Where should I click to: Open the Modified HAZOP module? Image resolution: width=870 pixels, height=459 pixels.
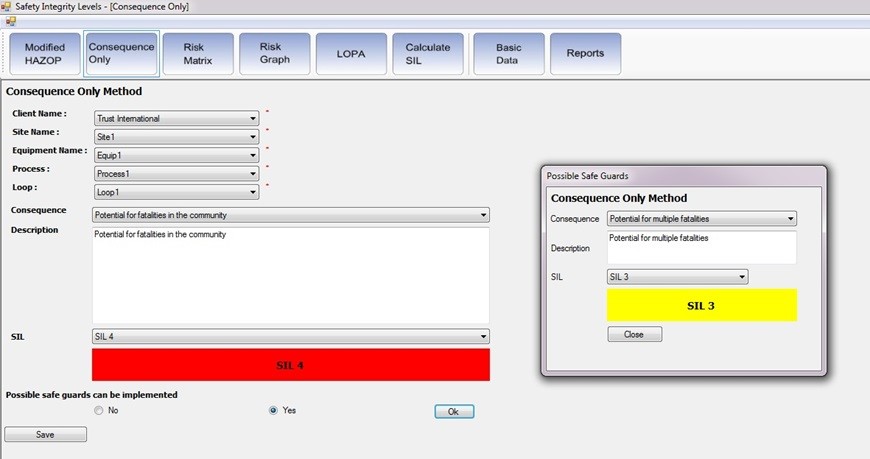[45, 54]
